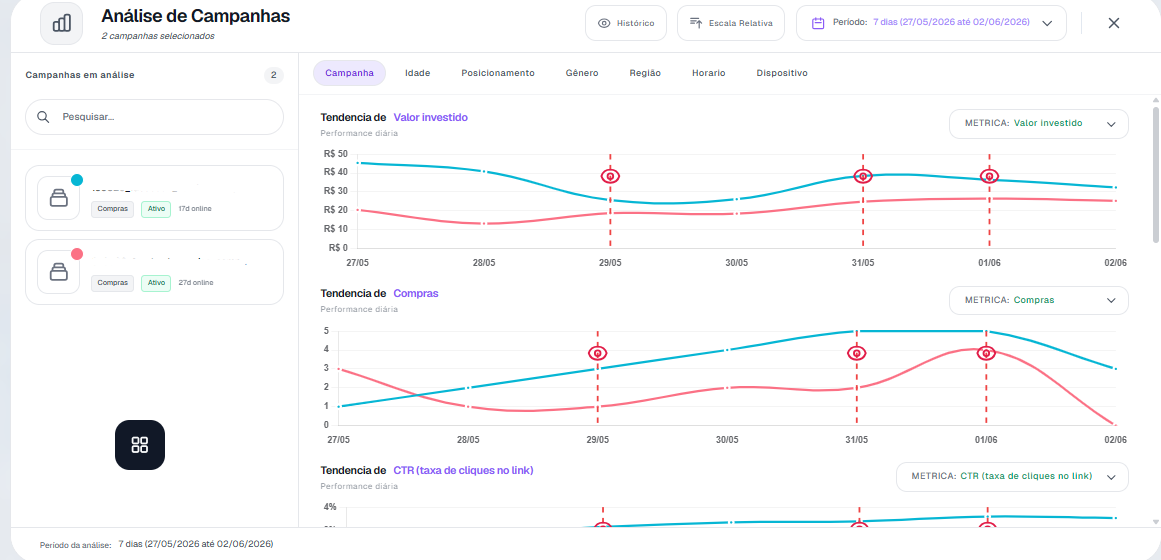
Task: Click the bar chart analysis icon
Action: [61, 23]
